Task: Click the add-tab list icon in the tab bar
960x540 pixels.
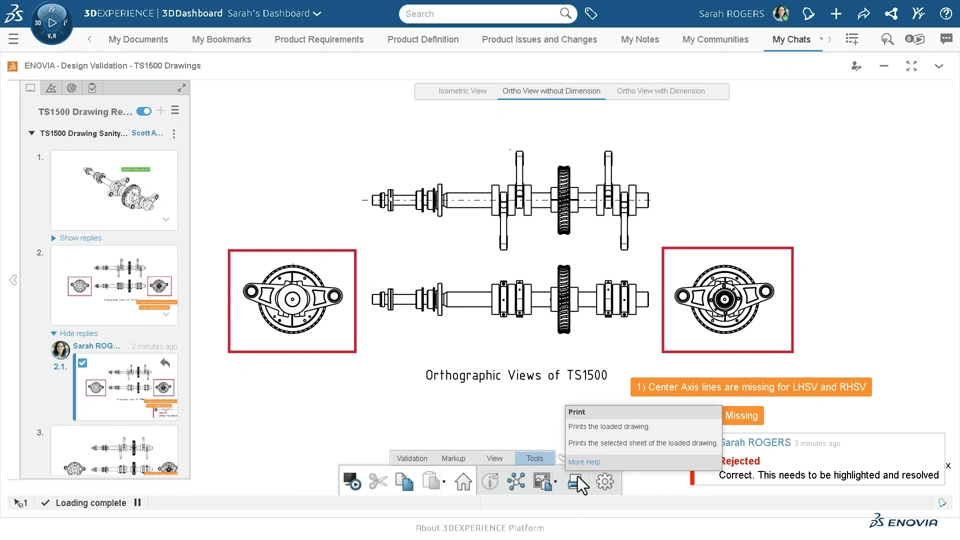Action: coord(852,39)
